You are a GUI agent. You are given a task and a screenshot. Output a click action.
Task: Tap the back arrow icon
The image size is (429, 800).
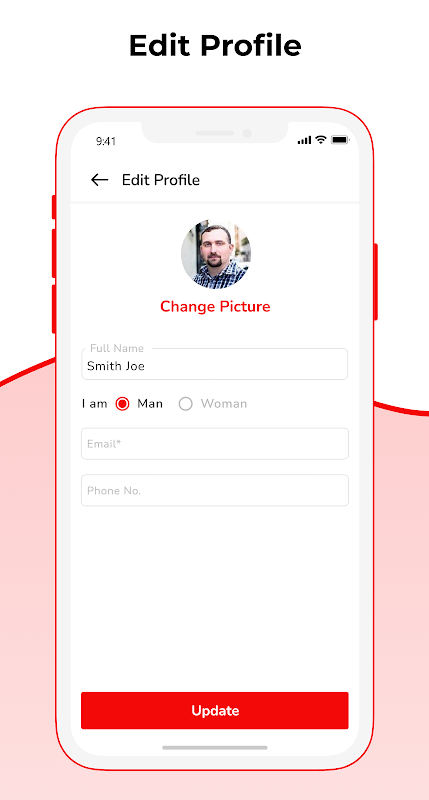click(x=99, y=180)
